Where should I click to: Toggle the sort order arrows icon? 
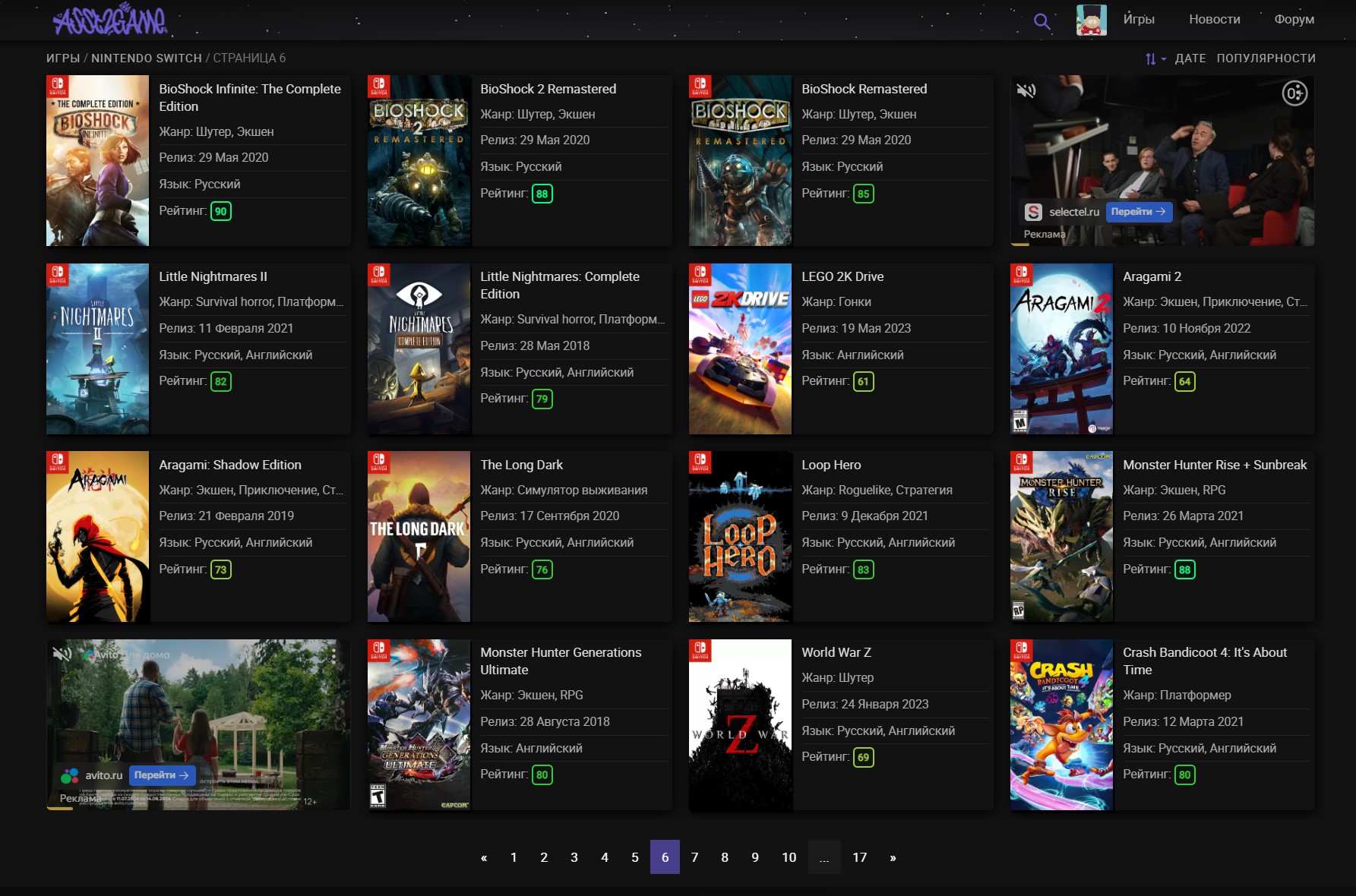(1155, 58)
